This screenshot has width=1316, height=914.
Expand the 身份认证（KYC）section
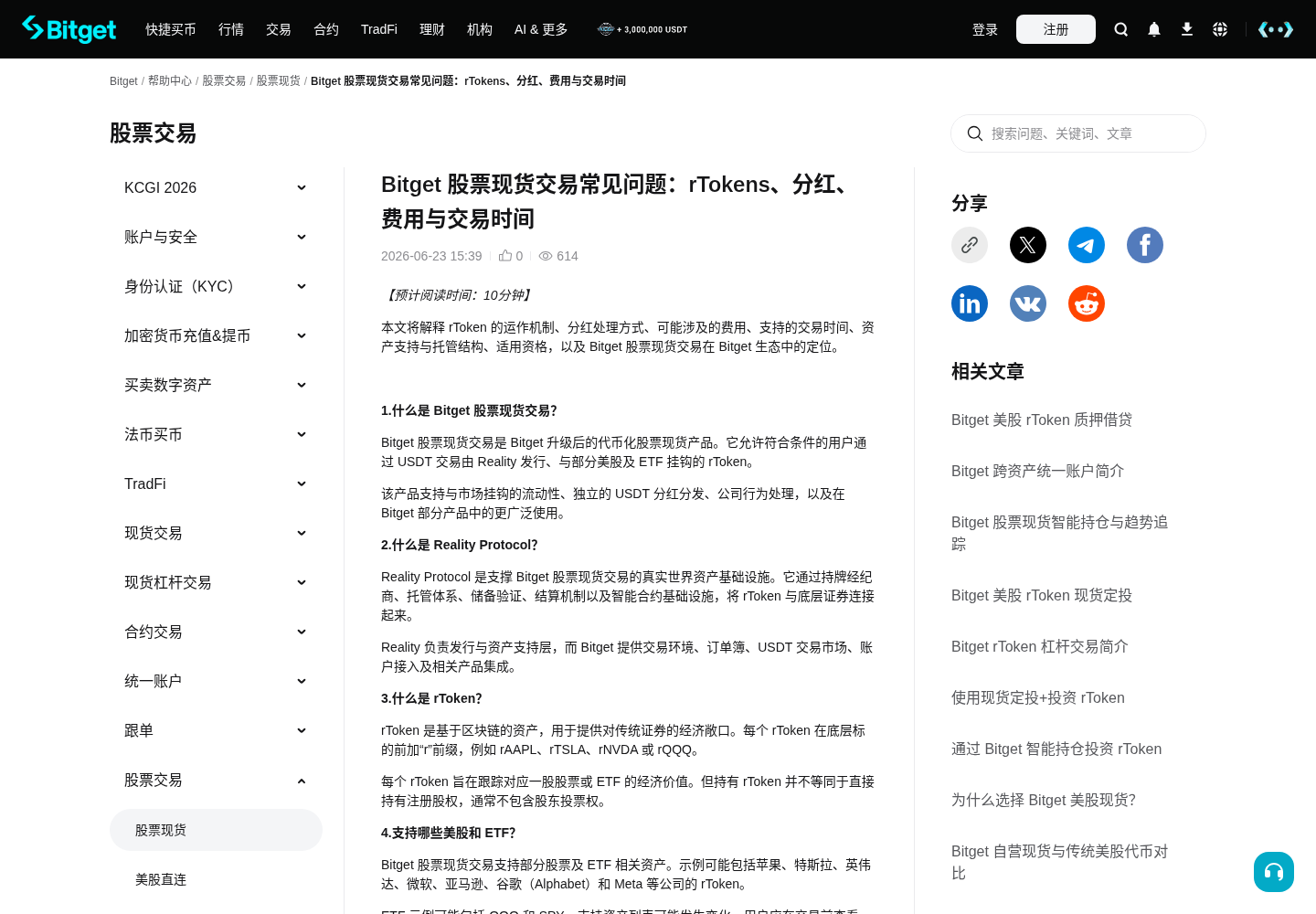(x=216, y=286)
